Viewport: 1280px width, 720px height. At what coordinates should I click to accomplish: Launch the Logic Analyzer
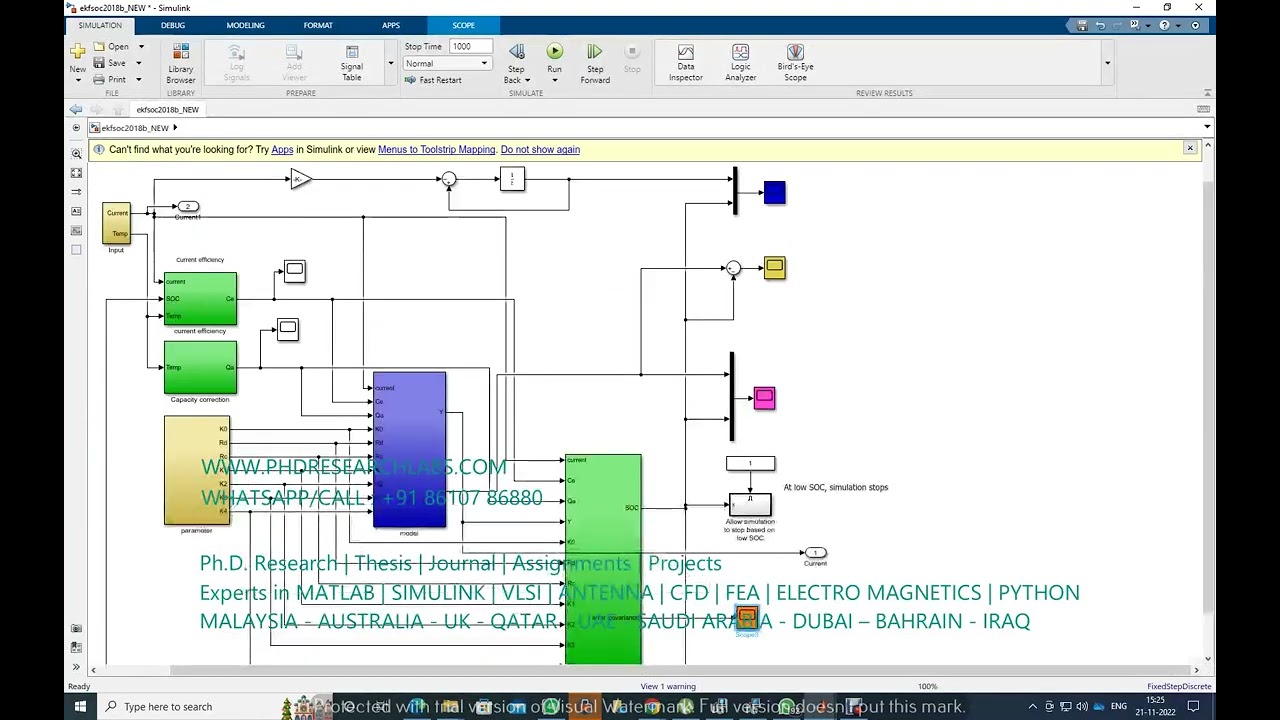(741, 62)
